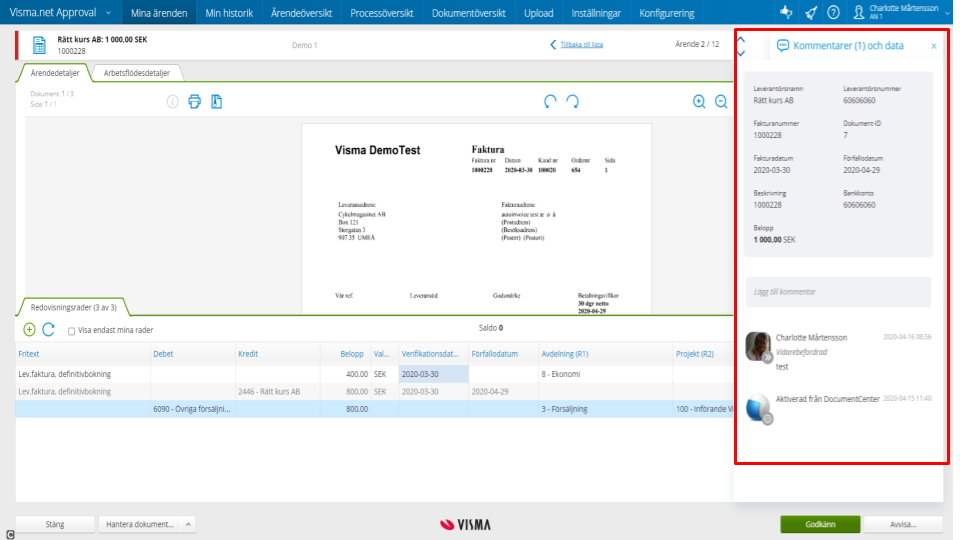Expand the Hantera dokument arrow
The width and height of the screenshot is (960, 540).
click(x=189, y=525)
